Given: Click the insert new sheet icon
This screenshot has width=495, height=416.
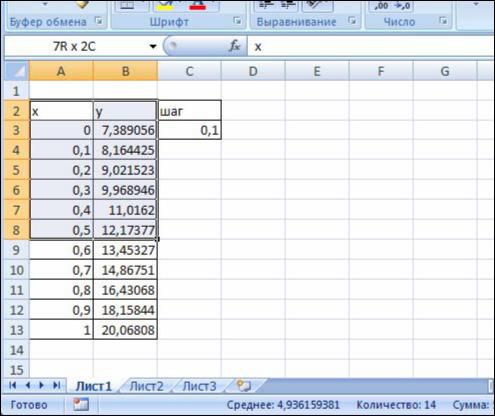Looking at the screenshot, I should pyautogui.click(x=244, y=386).
